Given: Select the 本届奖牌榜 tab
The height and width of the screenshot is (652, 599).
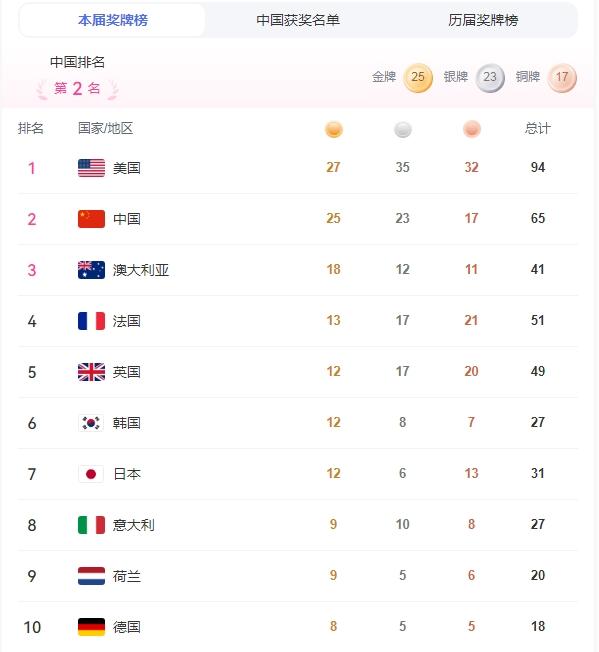Looking at the screenshot, I should (x=113, y=20).
